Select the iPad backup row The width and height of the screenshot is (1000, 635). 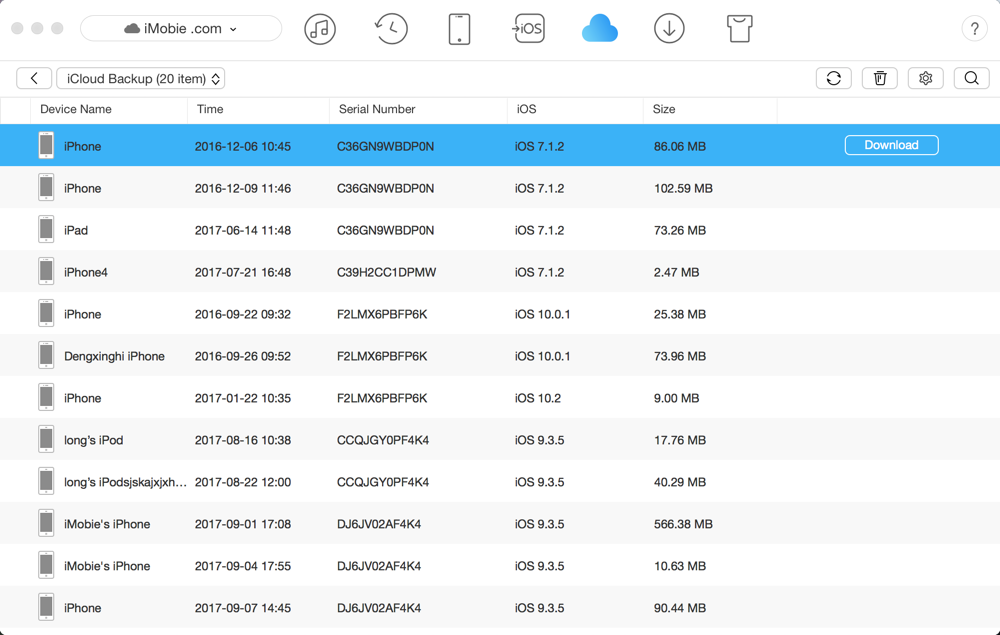[x=76, y=230]
